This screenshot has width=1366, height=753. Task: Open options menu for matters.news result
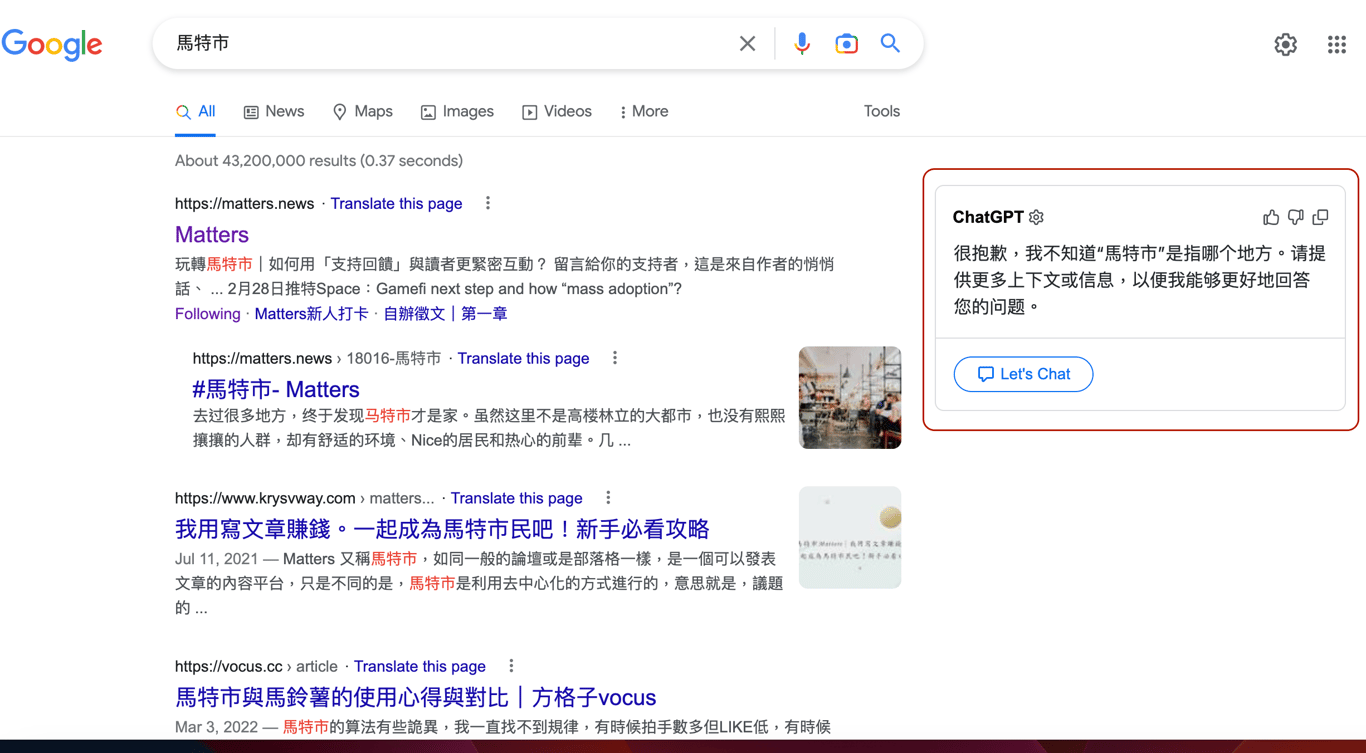pyautogui.click(x=488, y=203)
